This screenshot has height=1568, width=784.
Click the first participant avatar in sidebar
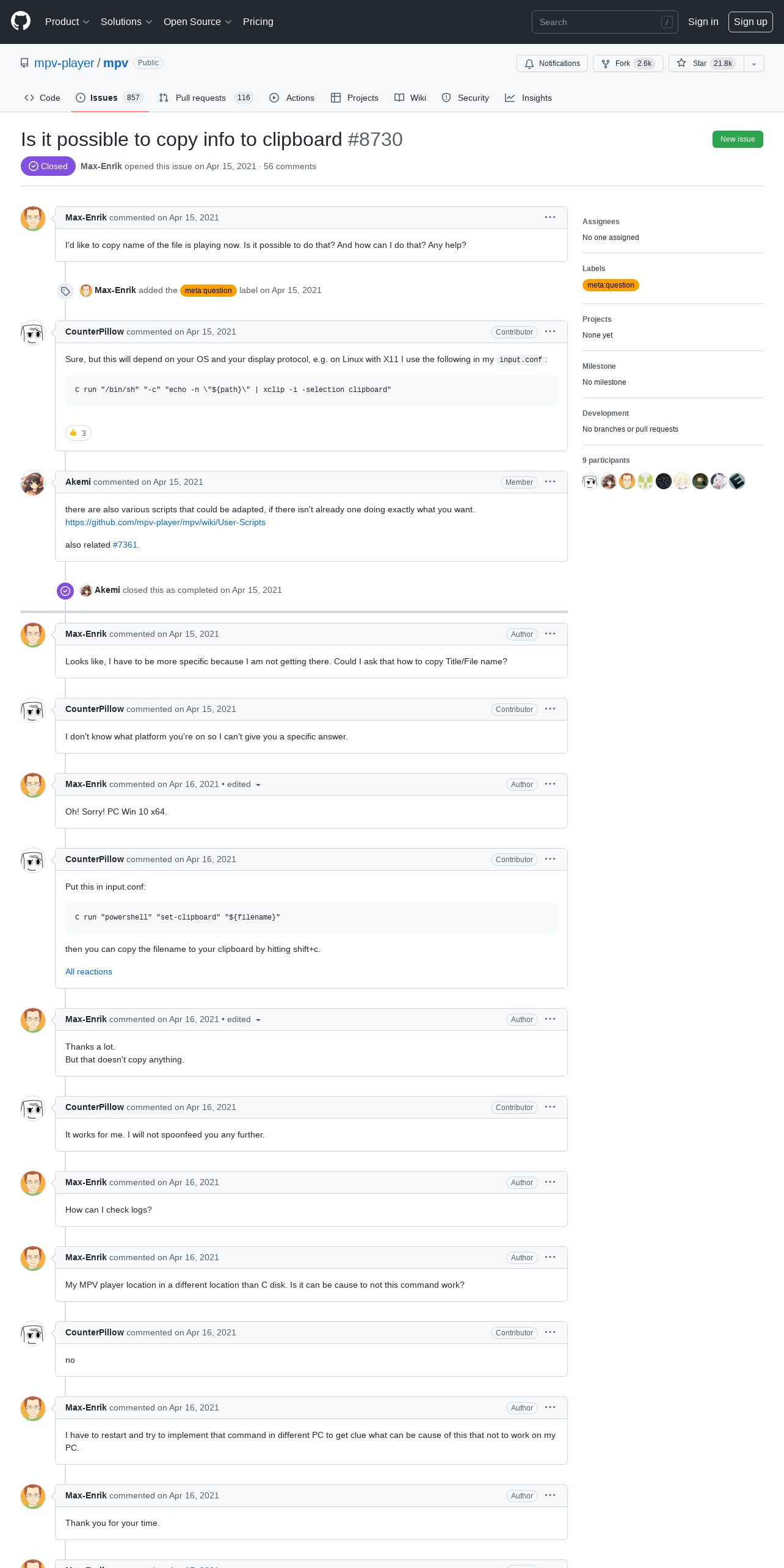(590, 481)
